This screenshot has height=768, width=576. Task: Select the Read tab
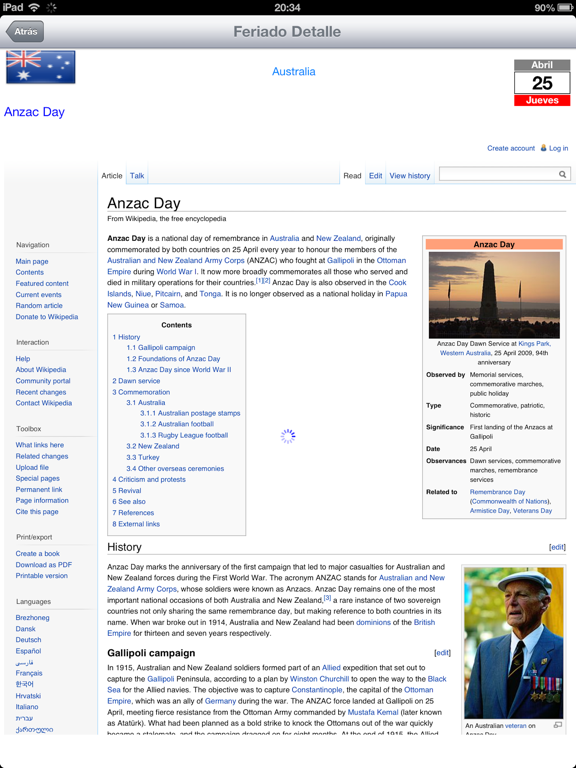click(352, 175)
